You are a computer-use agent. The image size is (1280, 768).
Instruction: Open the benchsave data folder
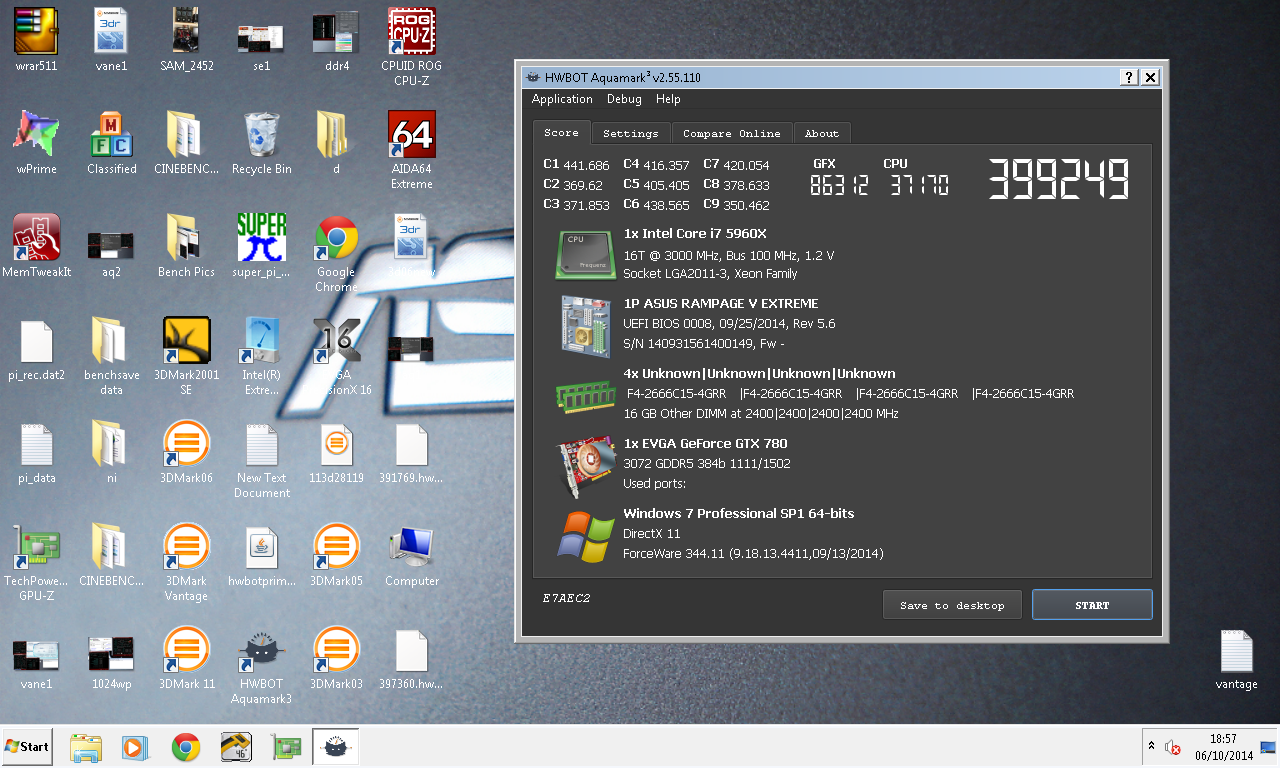coord(111,340)
